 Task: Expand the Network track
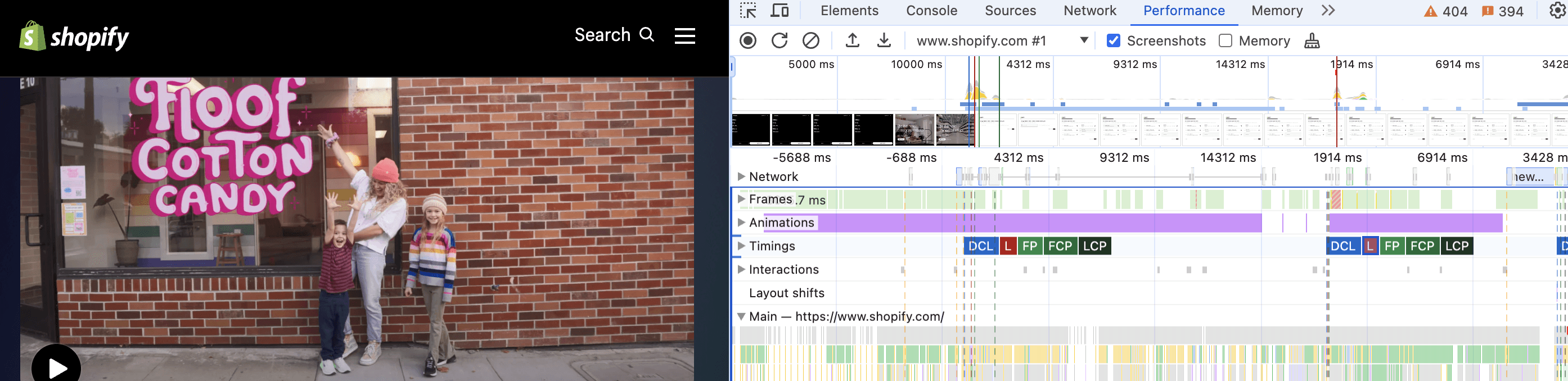[741, 176]
